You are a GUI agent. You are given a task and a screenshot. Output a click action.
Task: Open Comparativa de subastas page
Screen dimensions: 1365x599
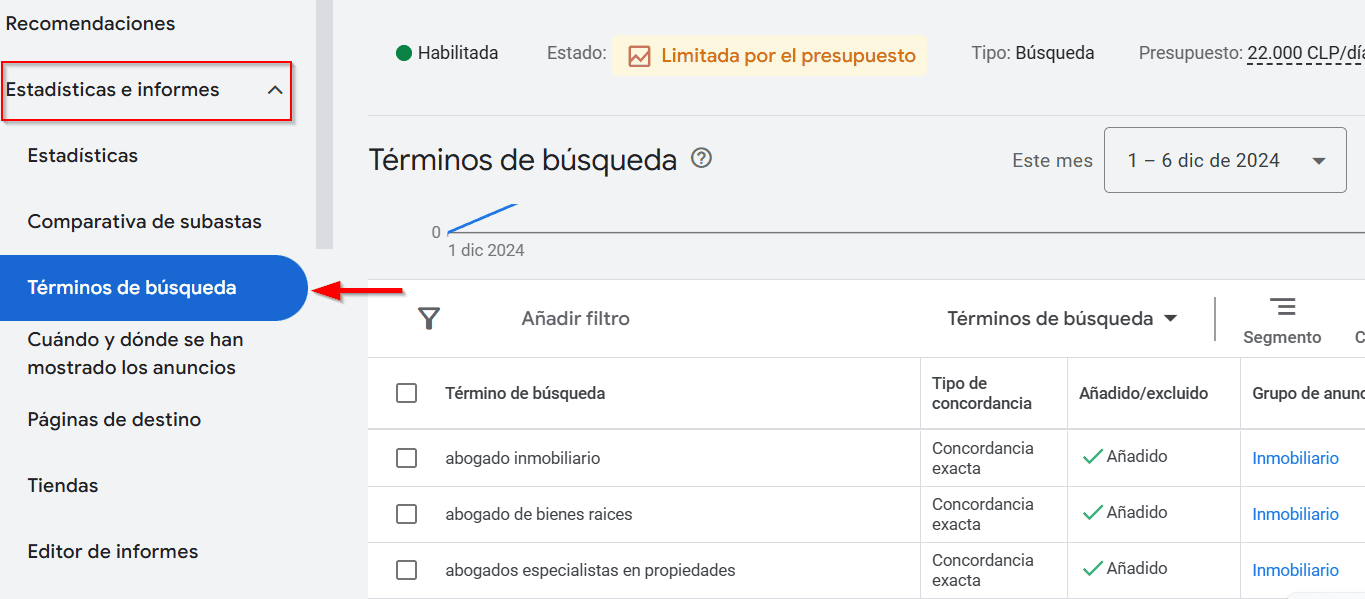(x=144, y=222)
